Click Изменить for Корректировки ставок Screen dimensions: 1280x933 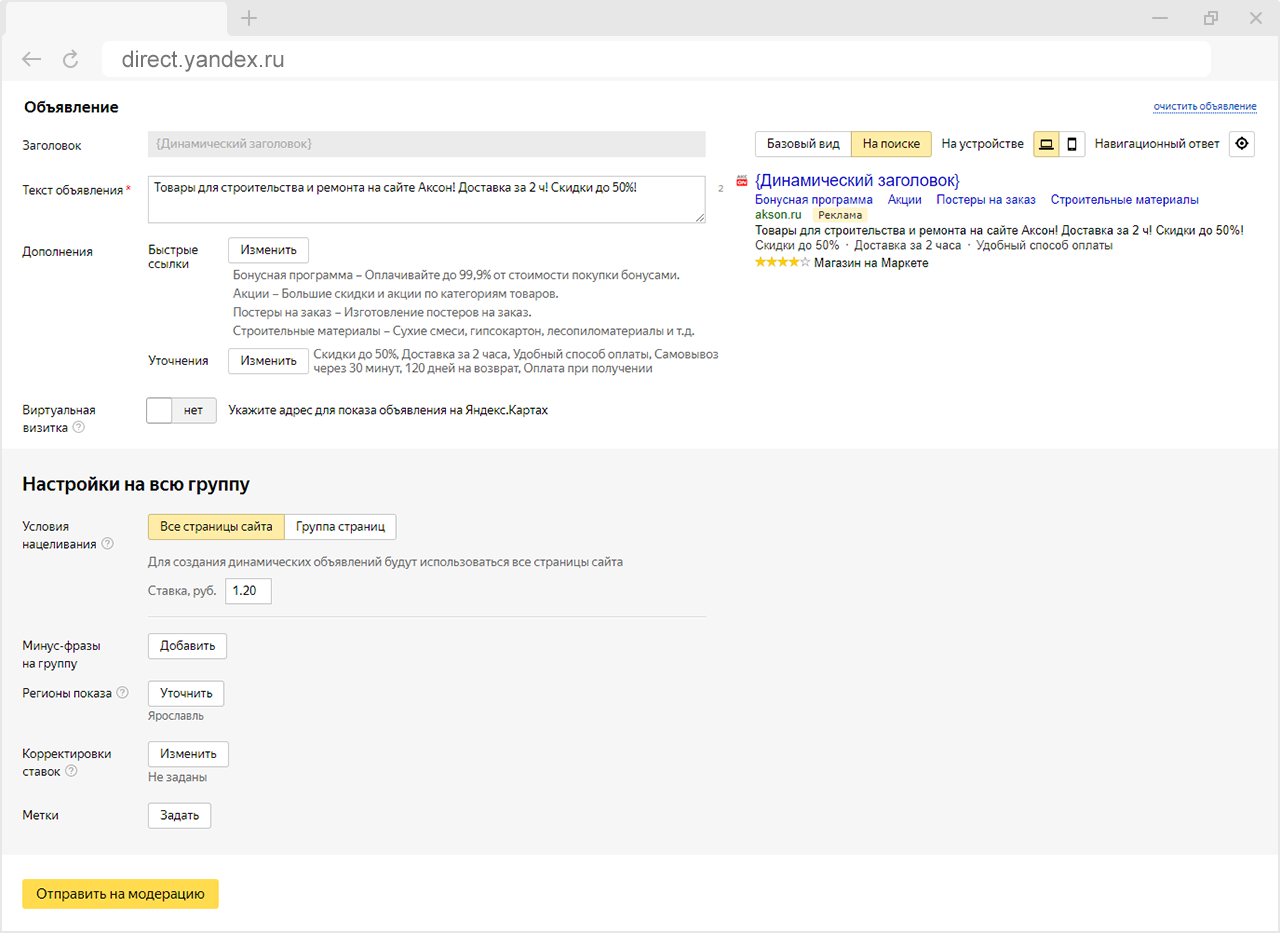click(189, 754)
